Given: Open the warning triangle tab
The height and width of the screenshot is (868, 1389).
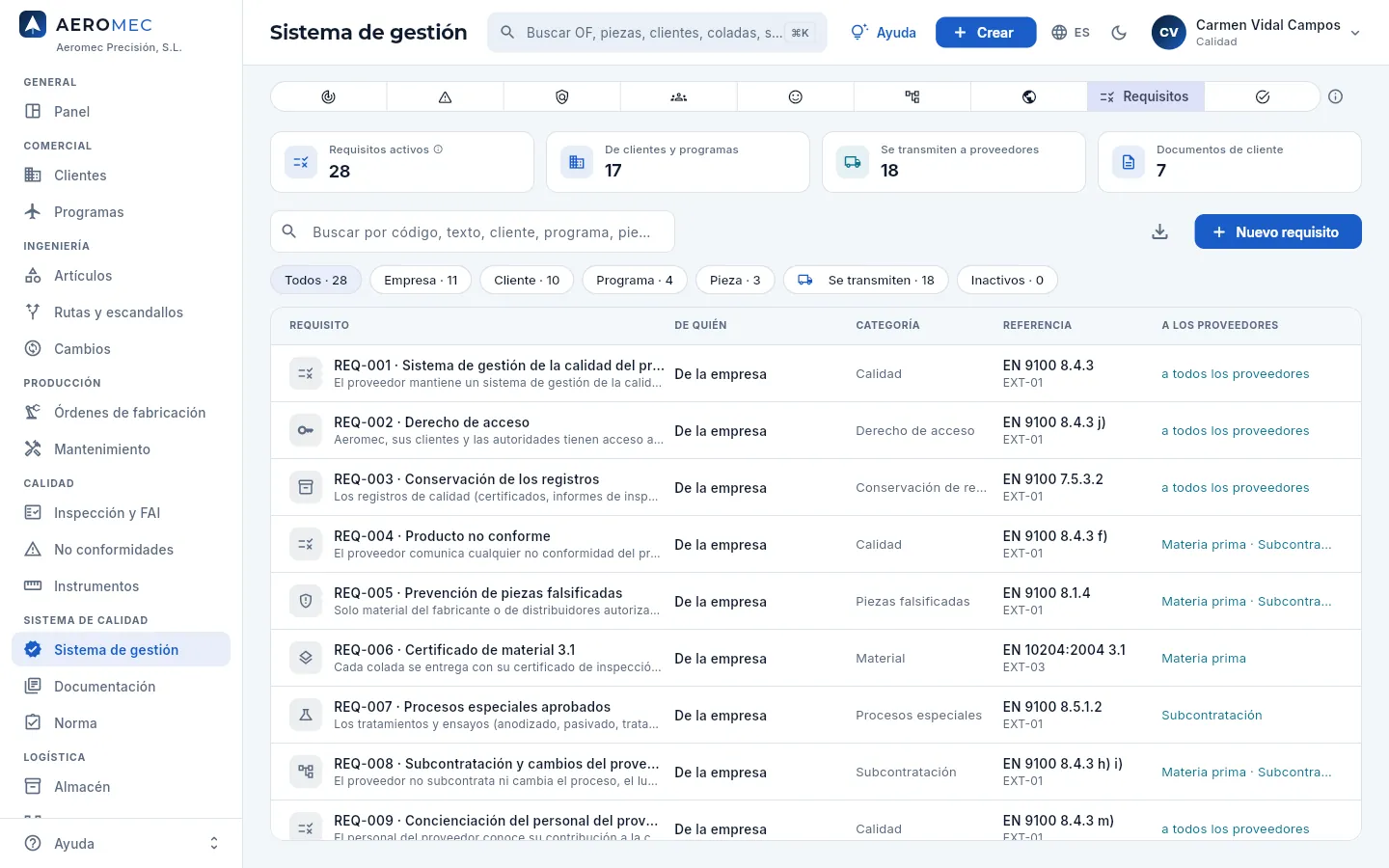Looking at the screenshot, I should click(445, 96).
